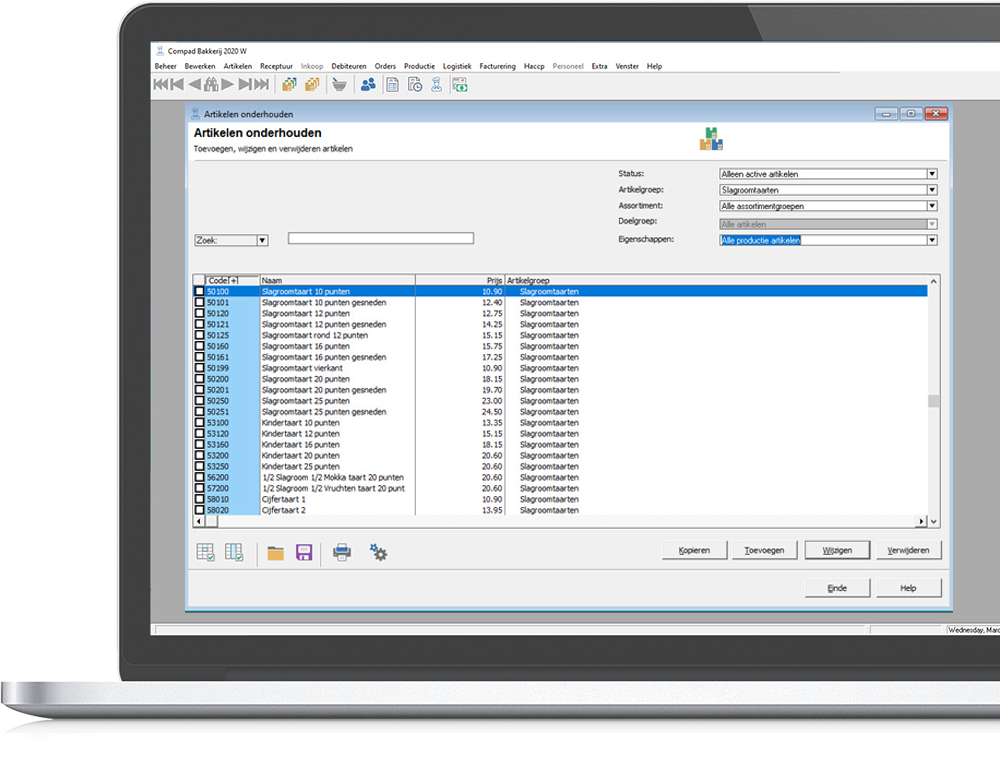The height and width of the screenshot is (773, 1000).
Task: Open search with the binoculars icon
Action: coord(211,84)
